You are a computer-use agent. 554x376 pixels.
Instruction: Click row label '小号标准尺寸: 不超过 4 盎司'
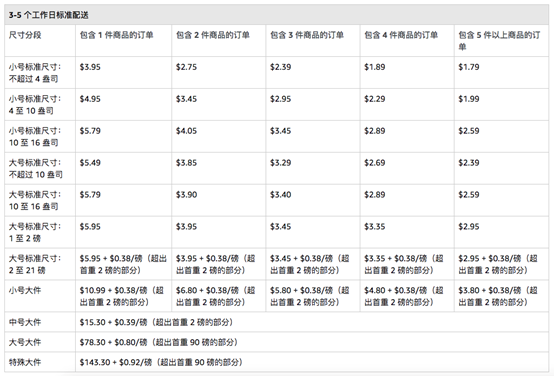35,73
